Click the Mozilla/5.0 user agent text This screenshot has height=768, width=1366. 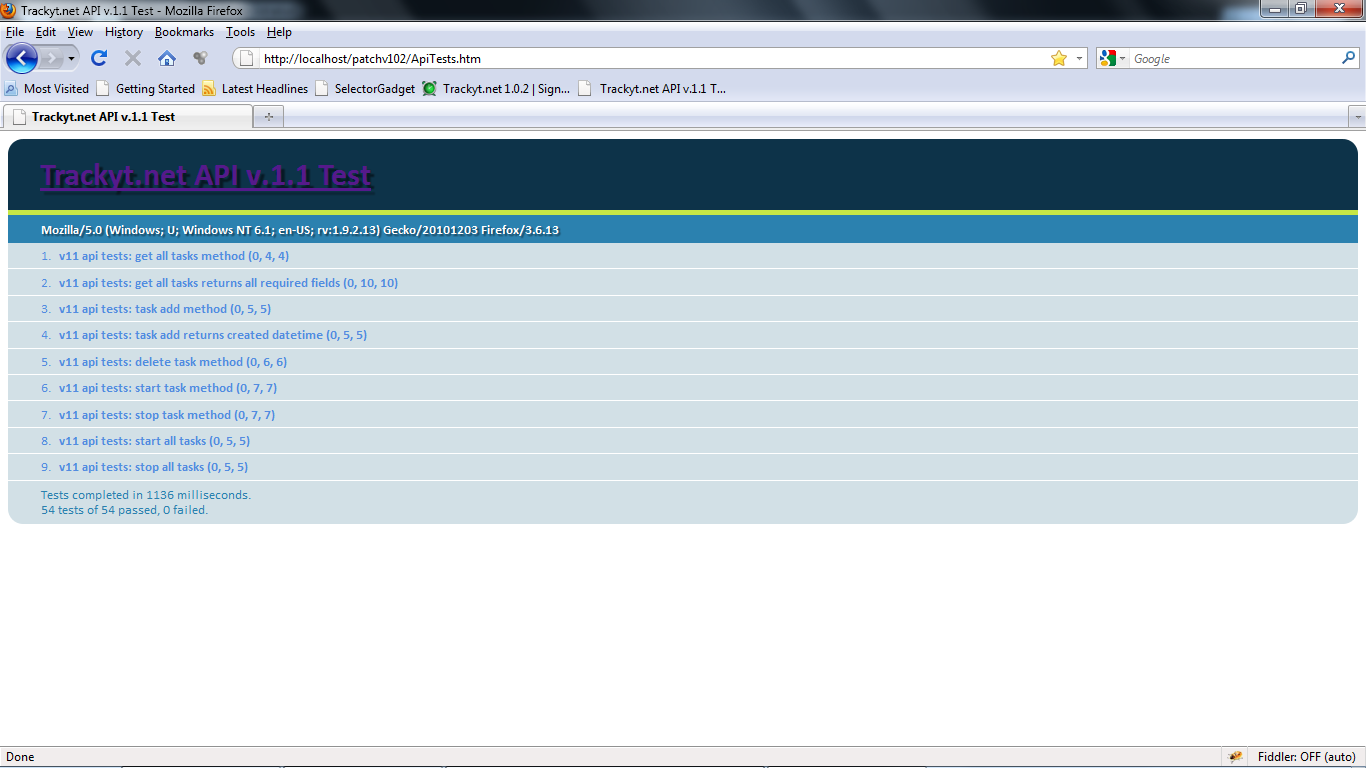[x=300, y=230]
